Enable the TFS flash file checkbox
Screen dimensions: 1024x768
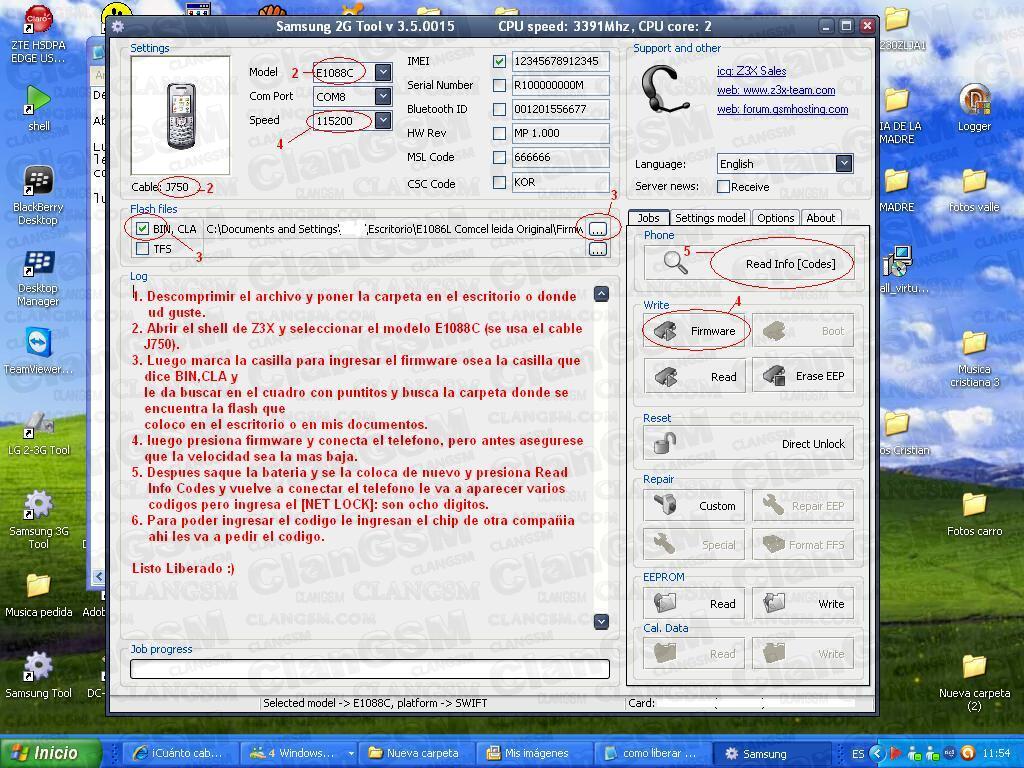pos(142,249)
